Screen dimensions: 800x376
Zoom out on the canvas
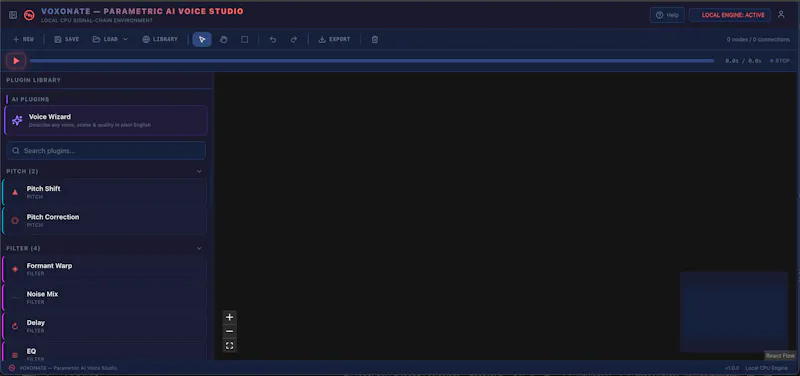pyautogui.click(x=230, y=332)
